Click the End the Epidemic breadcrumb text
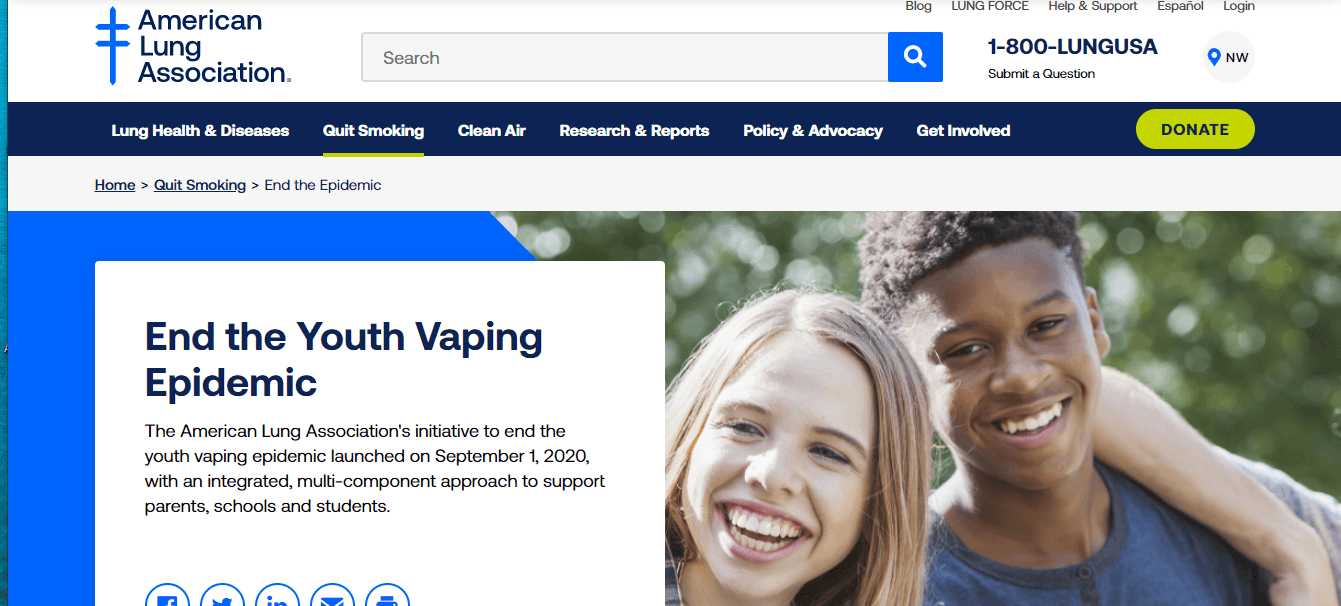Viewport: 1341px width, 606px height. pos(323,185)
